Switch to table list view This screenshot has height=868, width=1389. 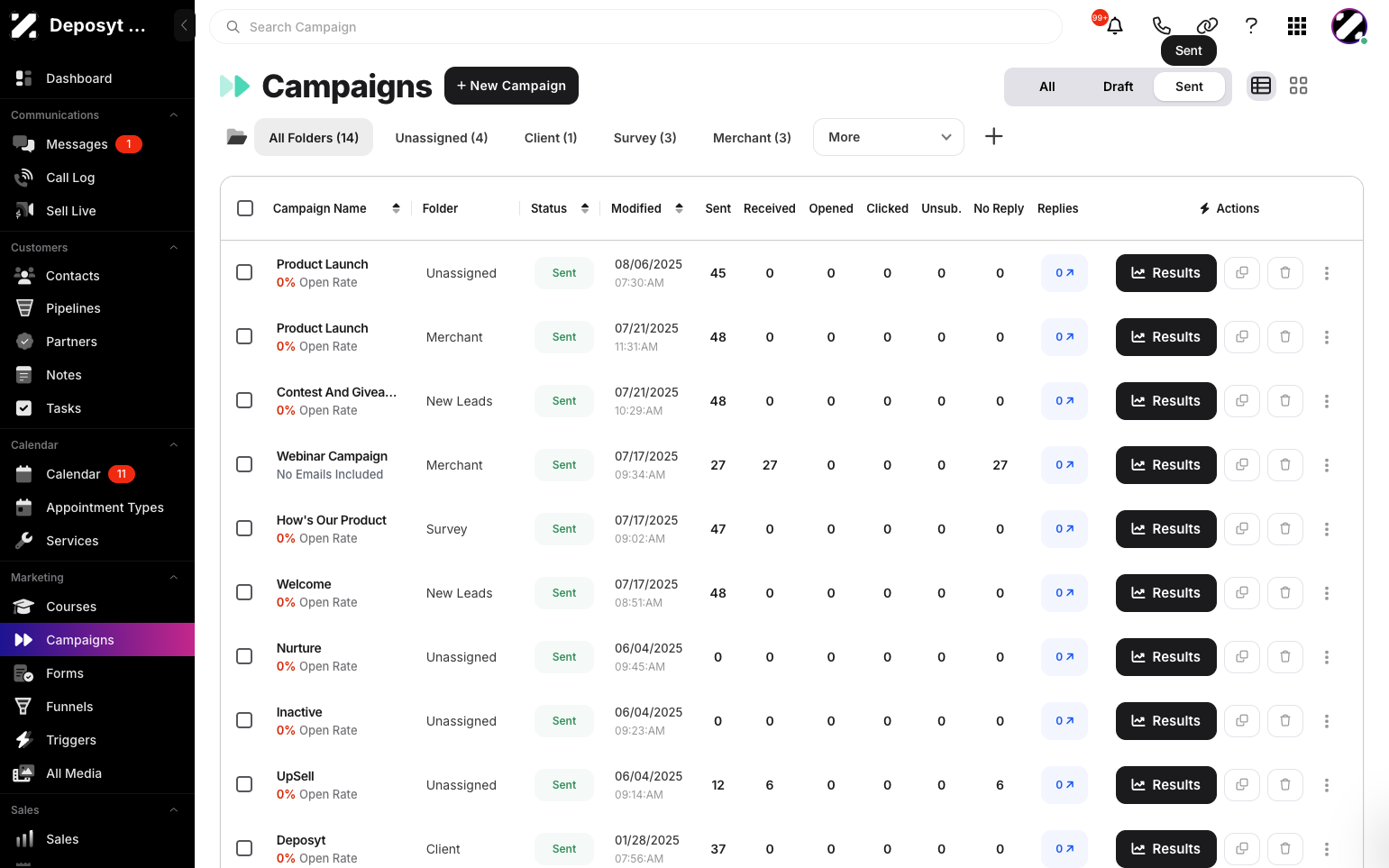tap(1261, 86)
